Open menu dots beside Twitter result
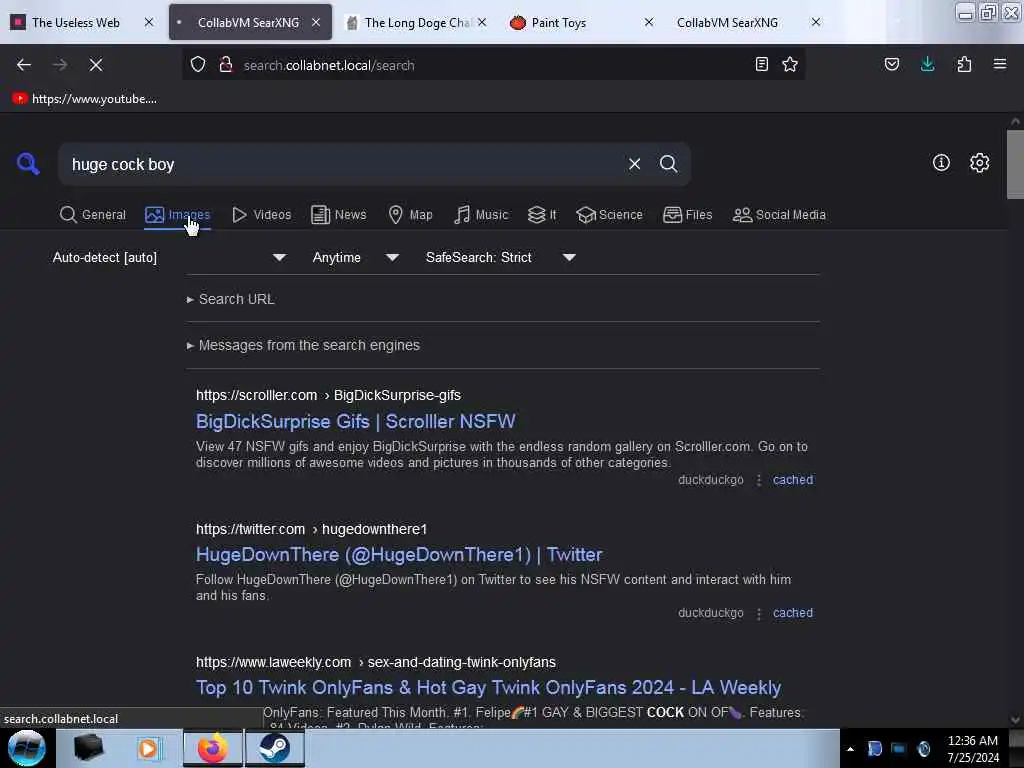This screenshot has width=1024, height=768. click(x=758, y=613)
